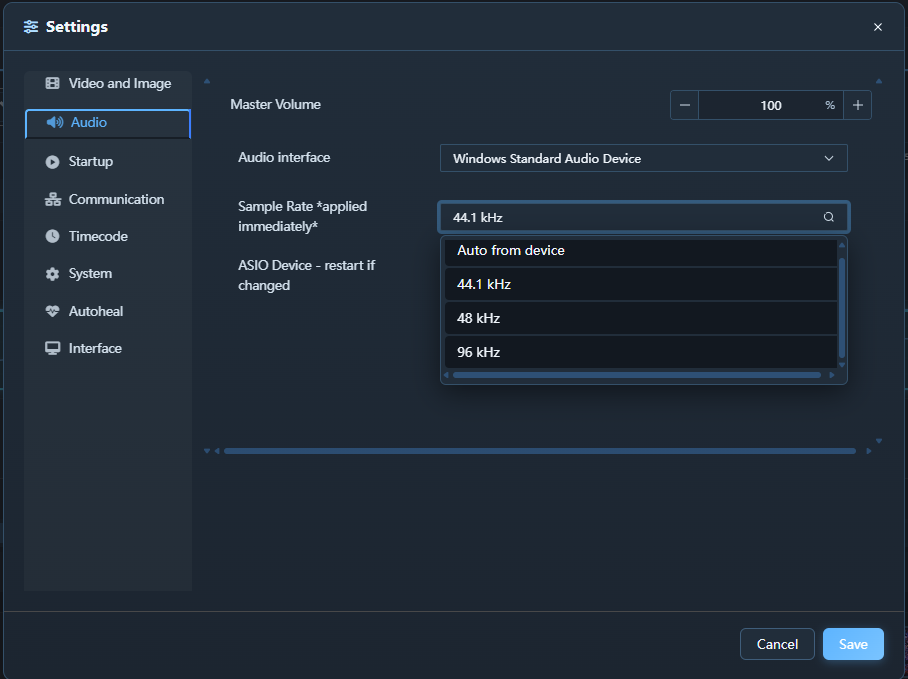Image resolution: width=908 pixels, height=679 pixels.
Task: Click the Audio interface label
Action: click(x=284, y=157)
